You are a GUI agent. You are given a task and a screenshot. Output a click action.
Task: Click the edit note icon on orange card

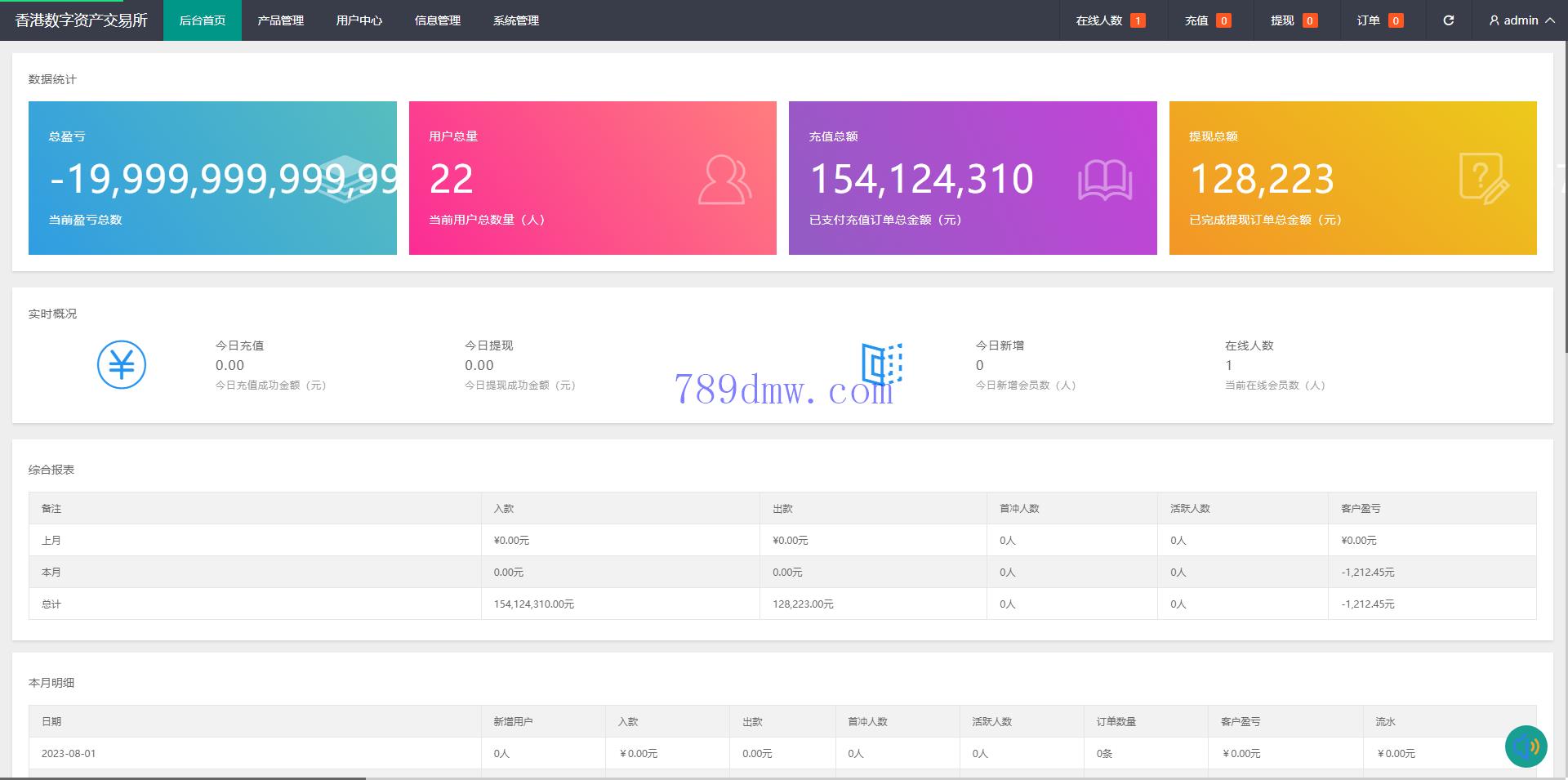pyautogui.click(x=1483, y=178)
